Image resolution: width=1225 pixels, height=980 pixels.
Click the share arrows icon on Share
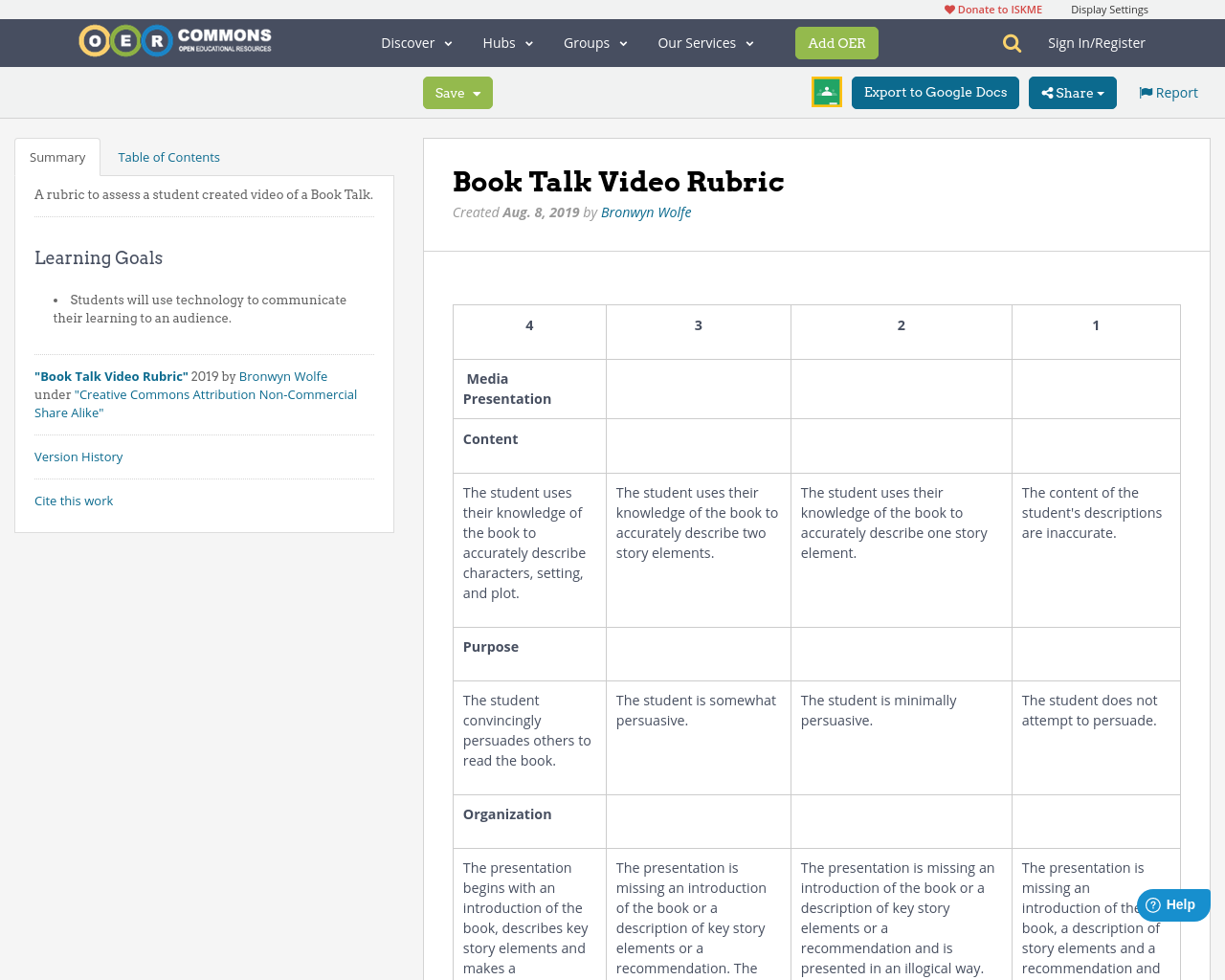pos(1052,92)
